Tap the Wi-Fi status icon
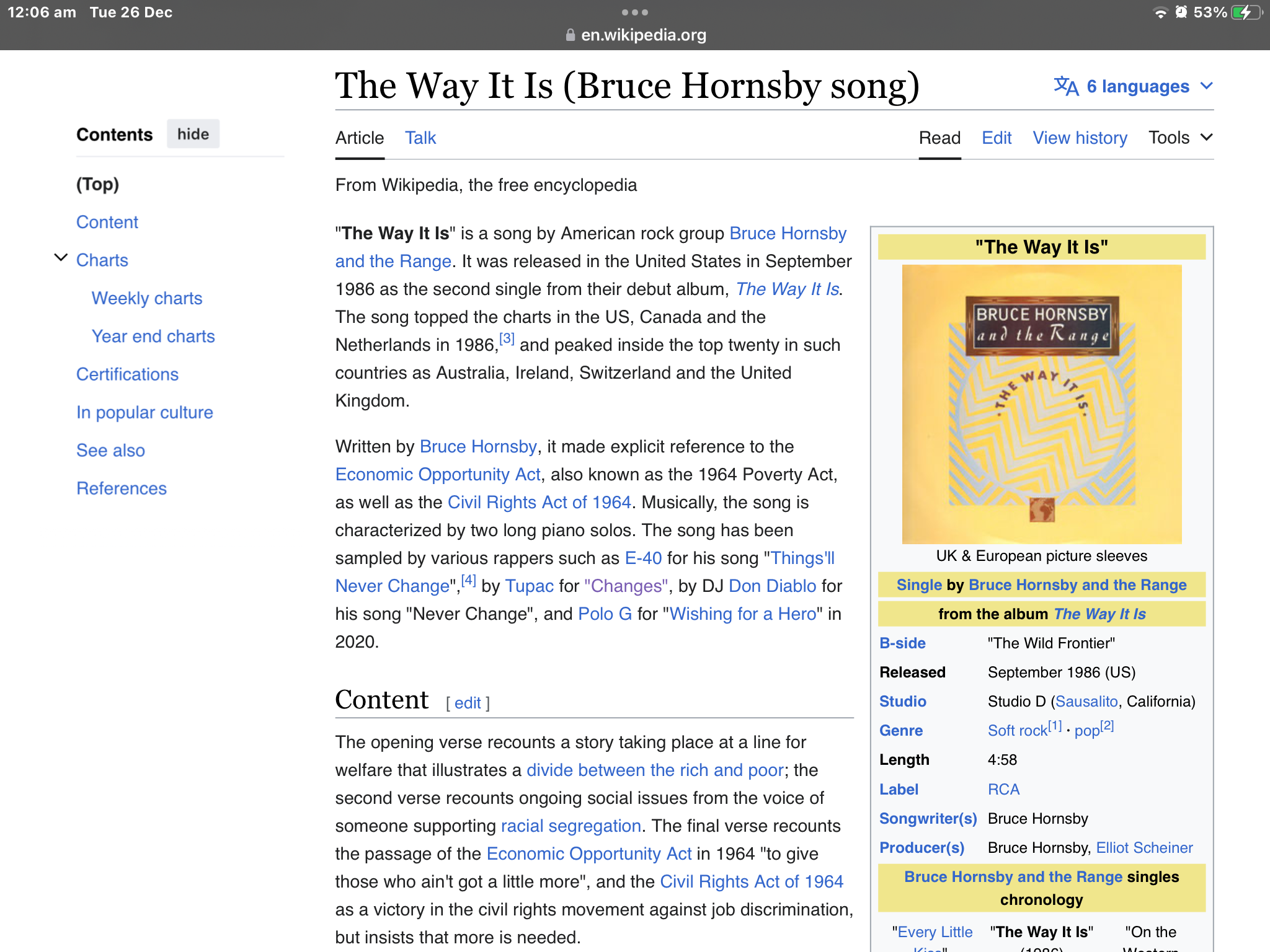The image size is (1270, 952). [x=1160, y=12]
